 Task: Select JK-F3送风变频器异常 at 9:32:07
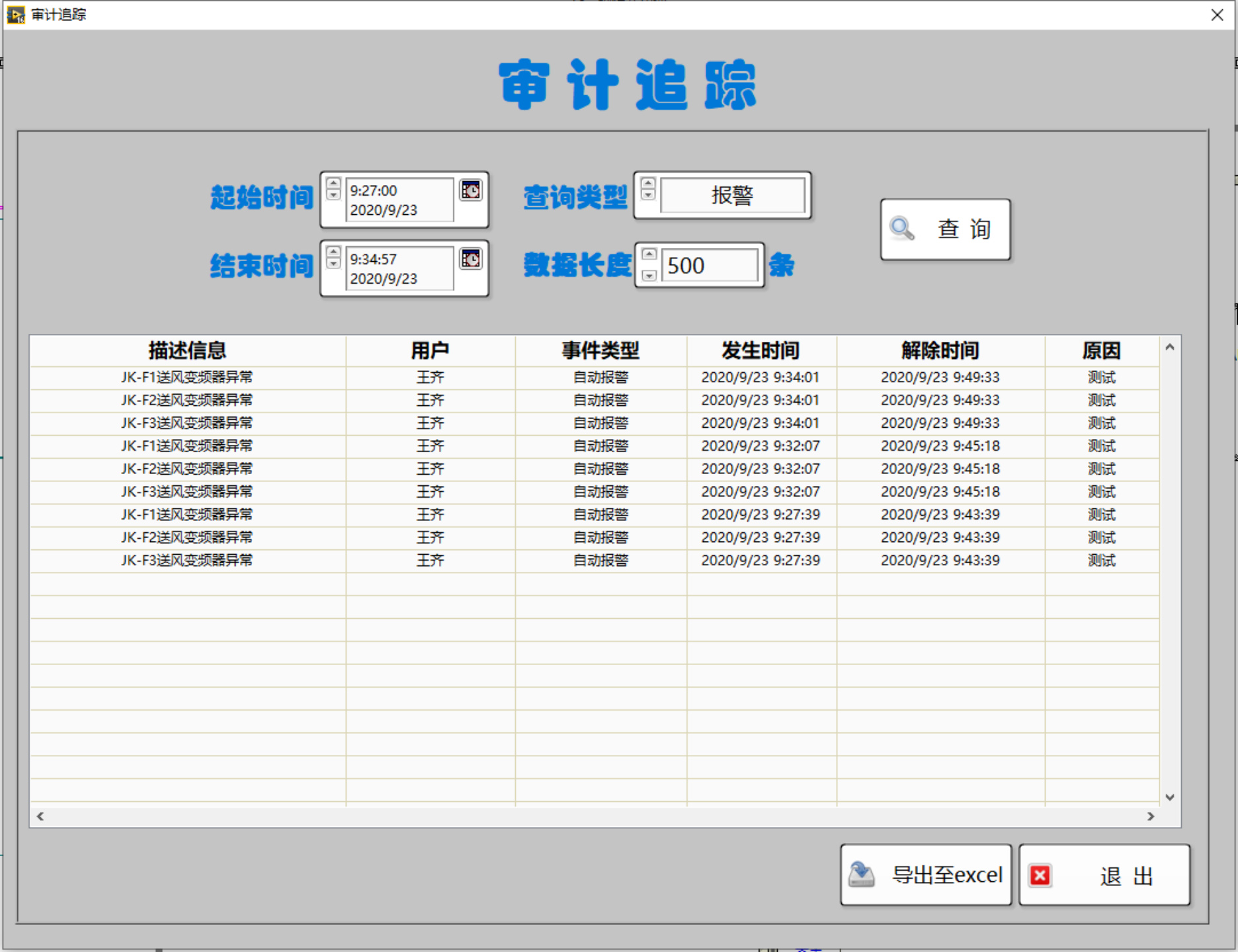(187, 492)
